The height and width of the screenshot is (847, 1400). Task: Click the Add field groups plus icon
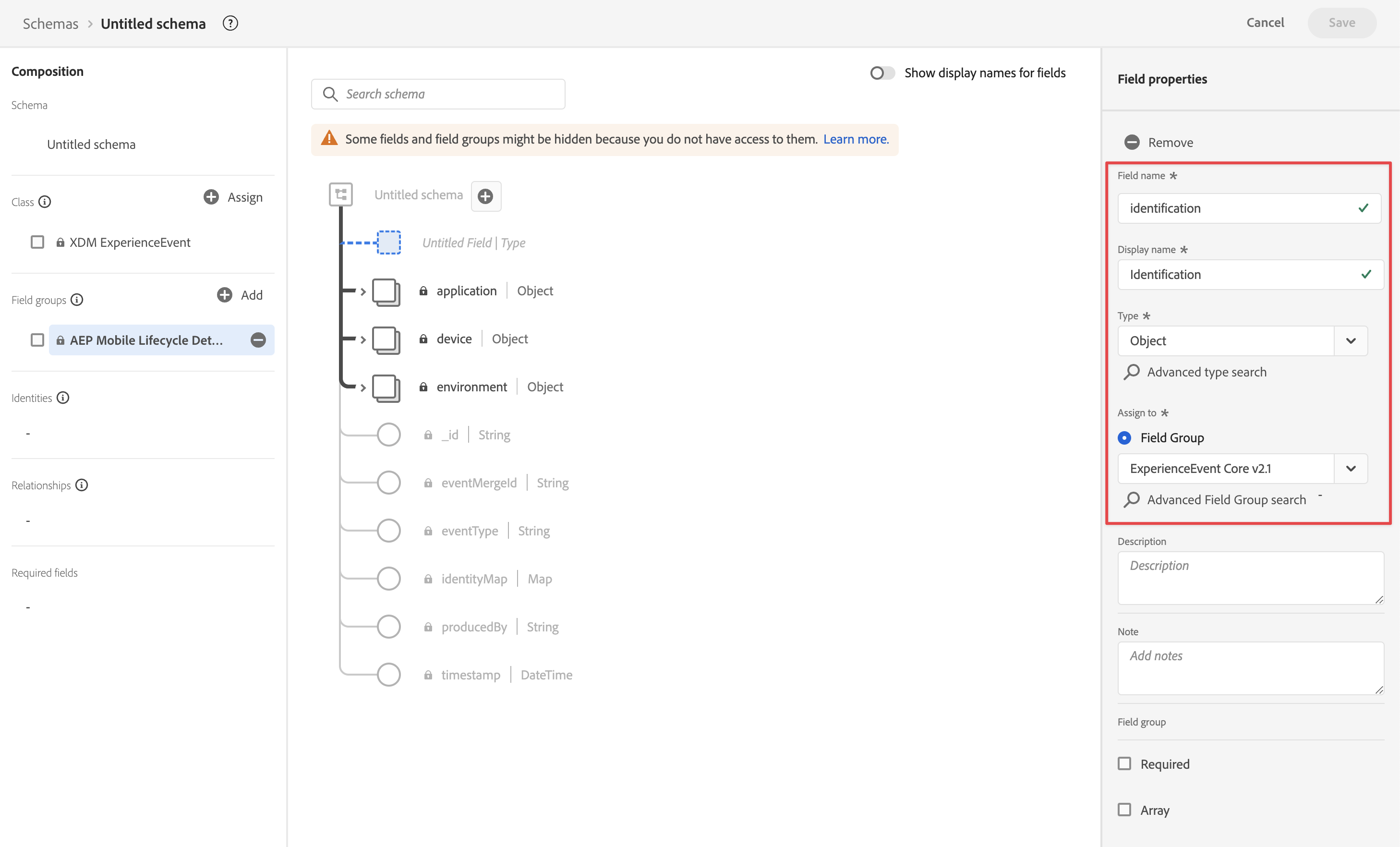click(224, 295)
